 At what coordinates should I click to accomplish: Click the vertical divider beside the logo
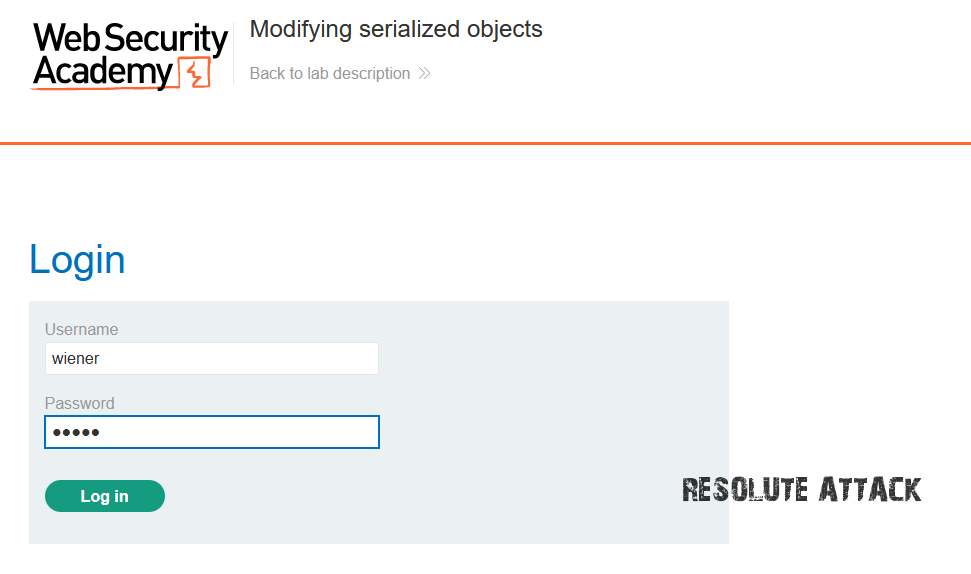[x=234, y=52]
